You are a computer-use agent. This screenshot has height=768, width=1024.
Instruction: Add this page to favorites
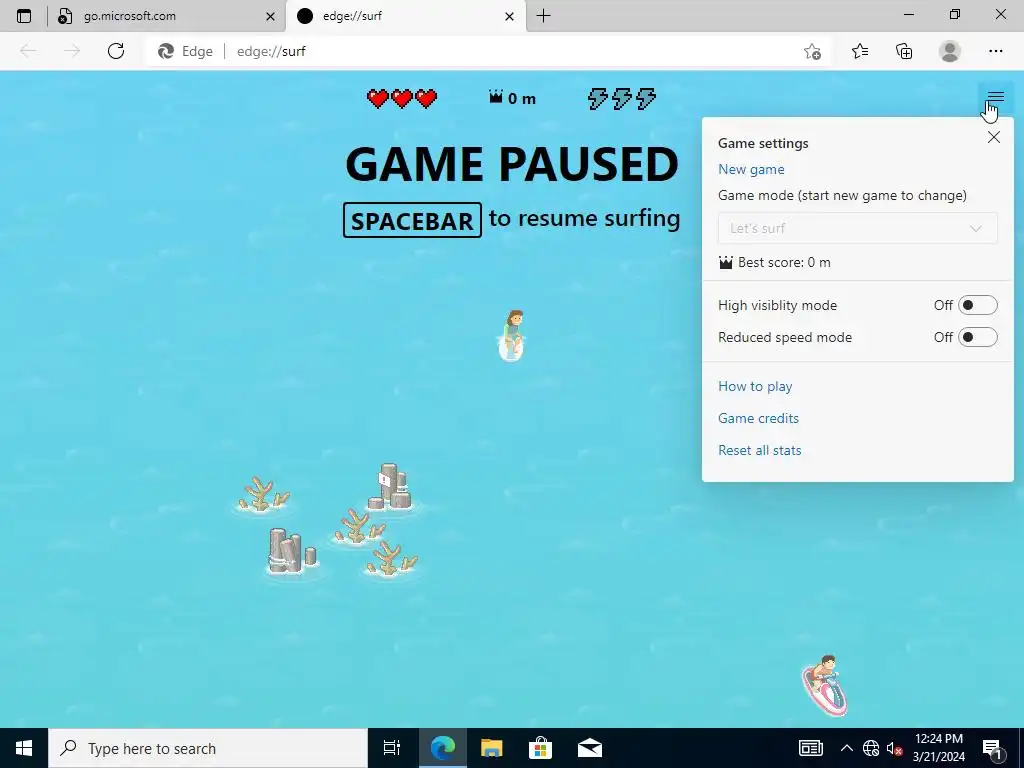812,51
